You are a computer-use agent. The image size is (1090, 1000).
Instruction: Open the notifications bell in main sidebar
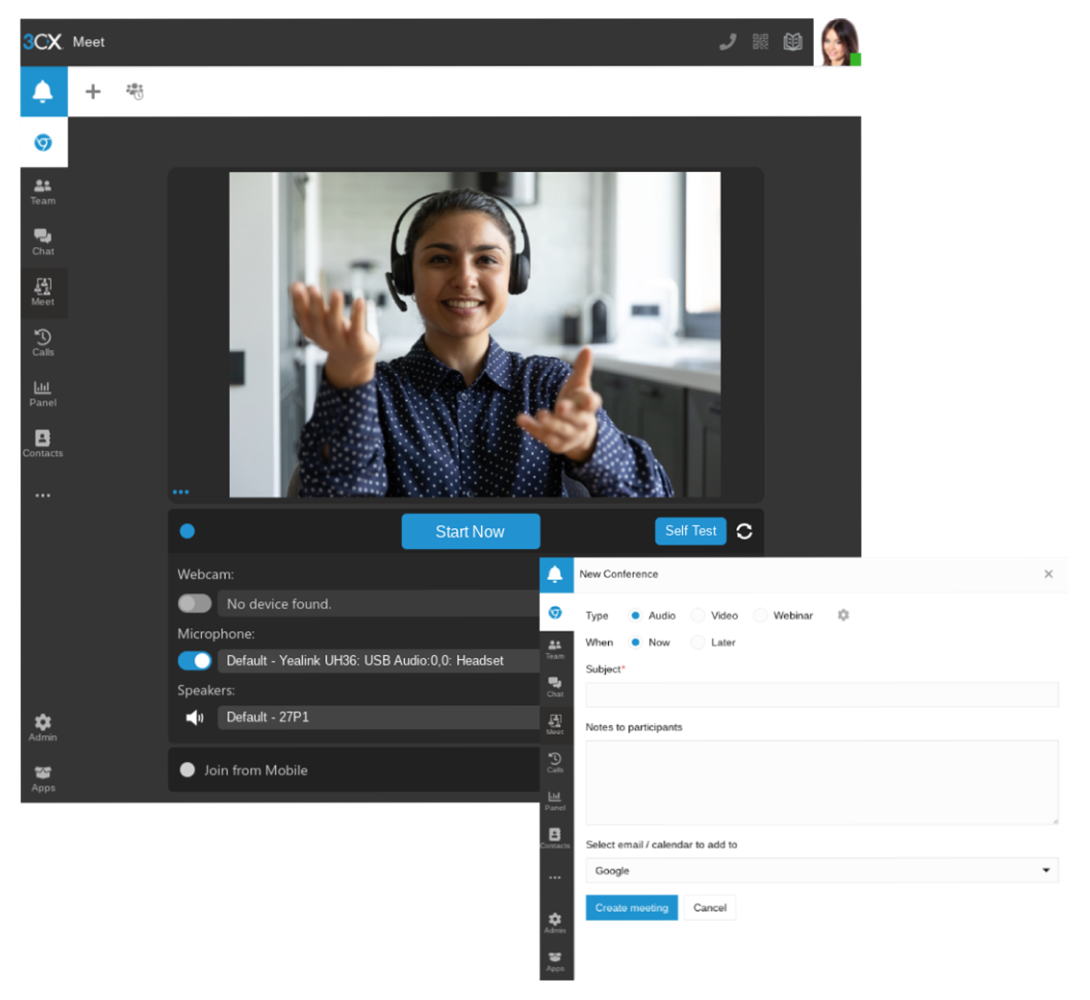click(x=43, y=91)
